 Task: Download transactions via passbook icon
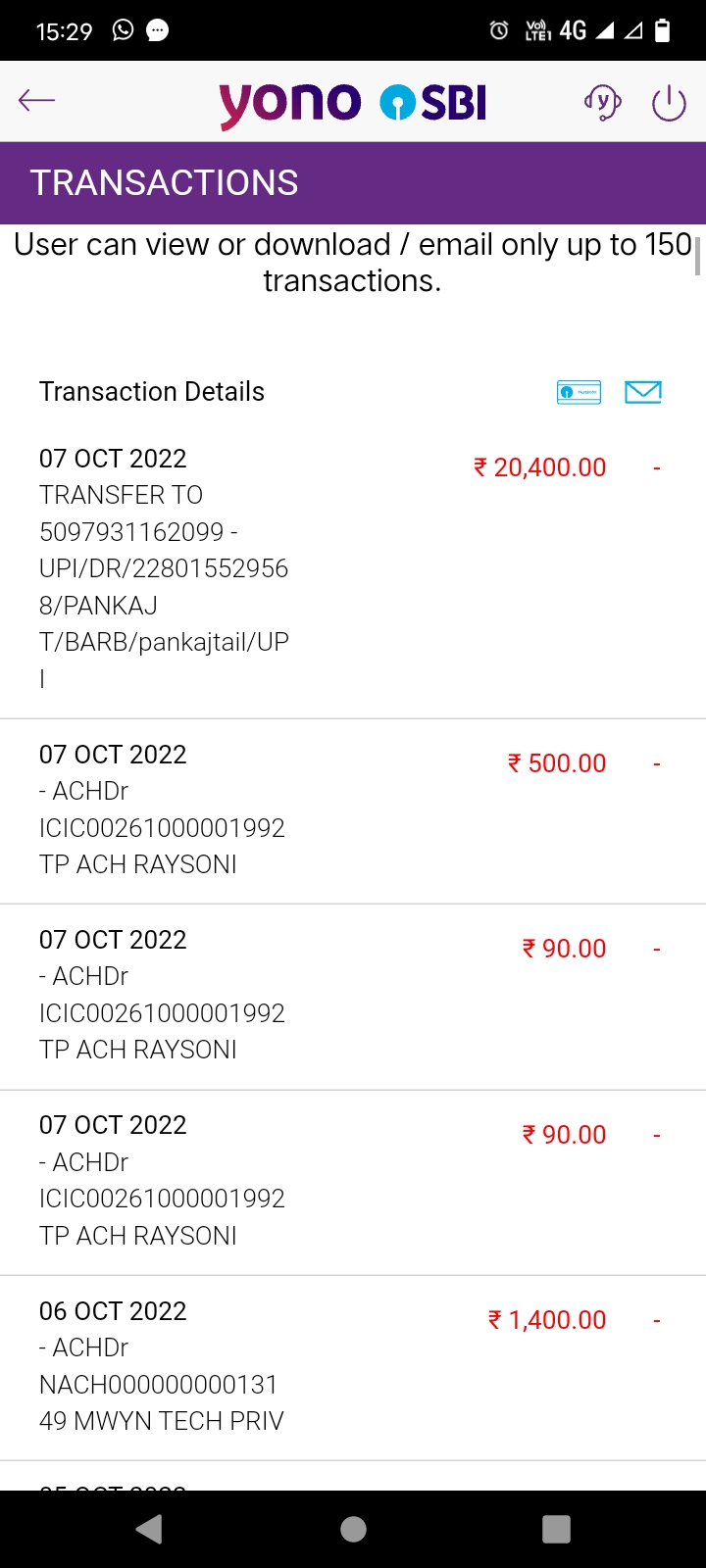[x=579, y=392]
